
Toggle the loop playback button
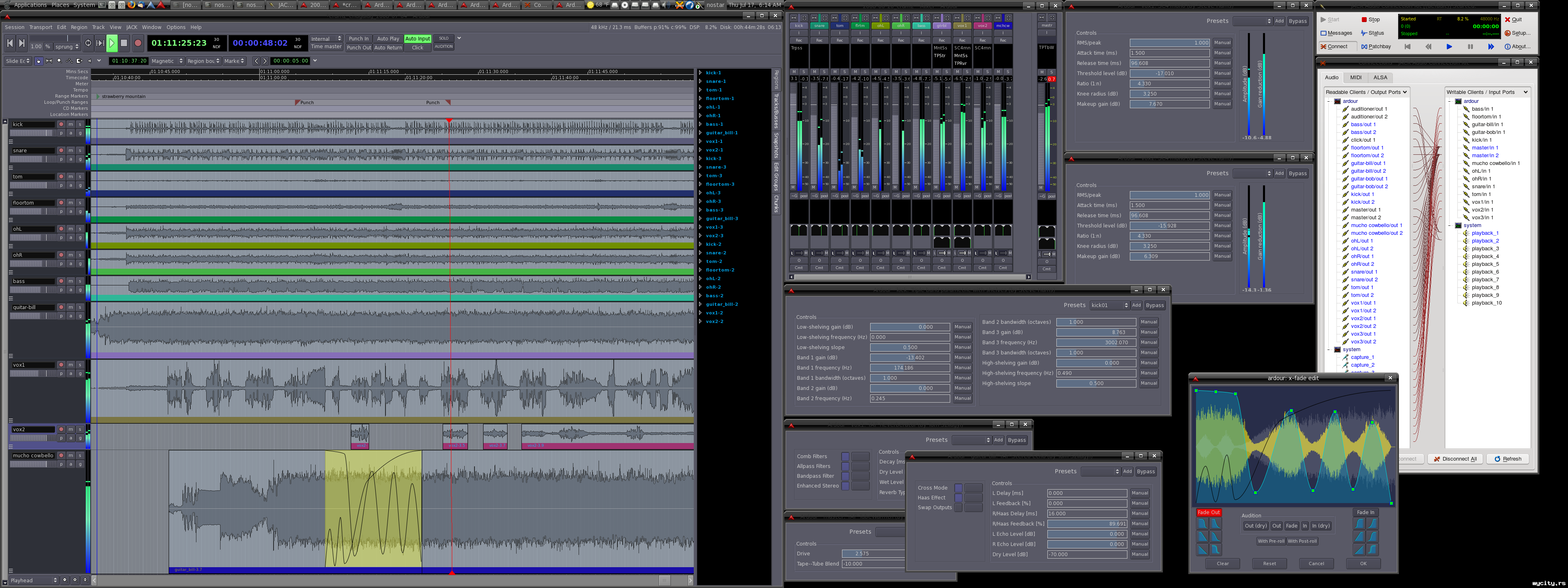click(88, 43)
